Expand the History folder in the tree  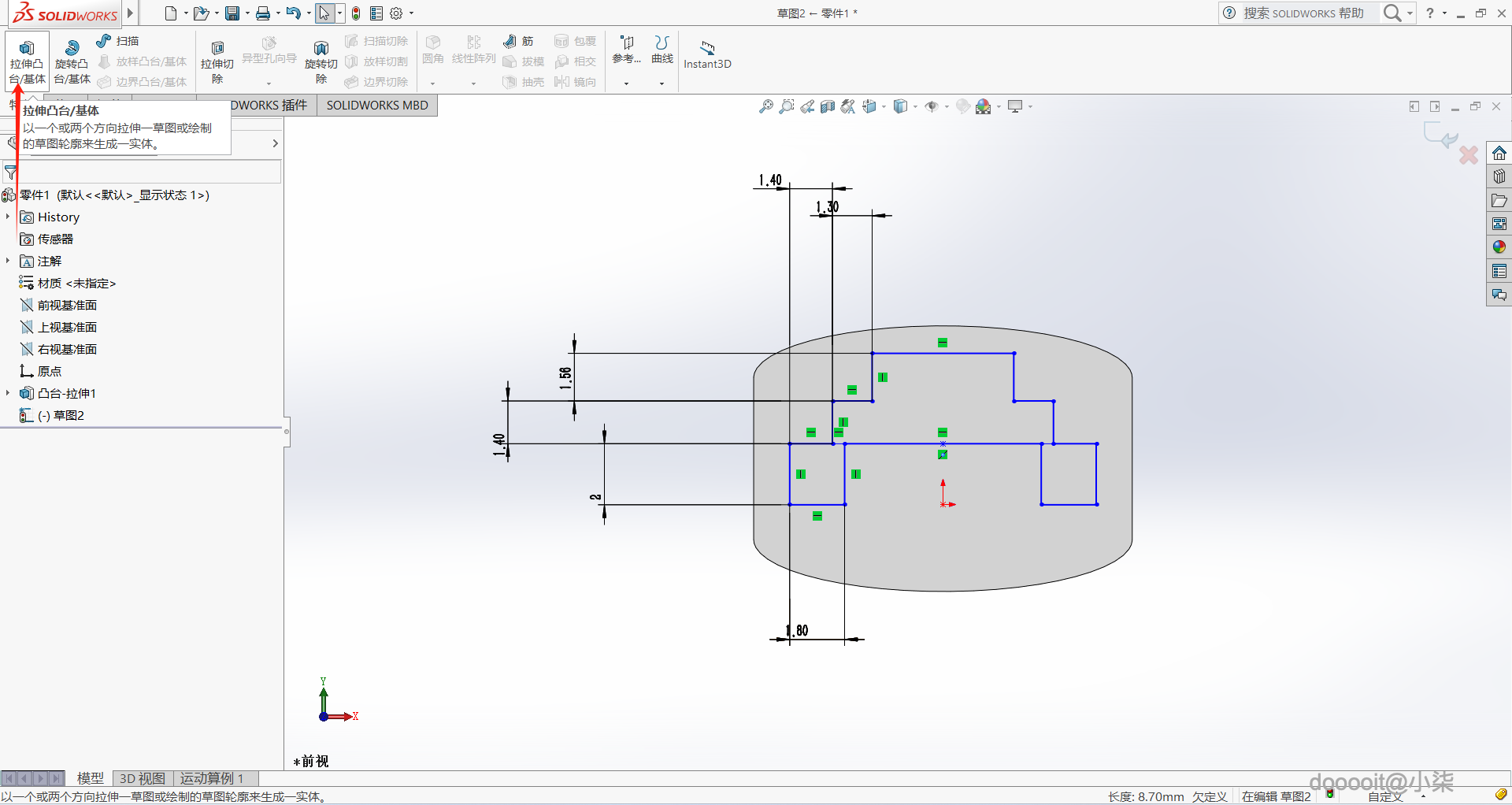point(8,217)
